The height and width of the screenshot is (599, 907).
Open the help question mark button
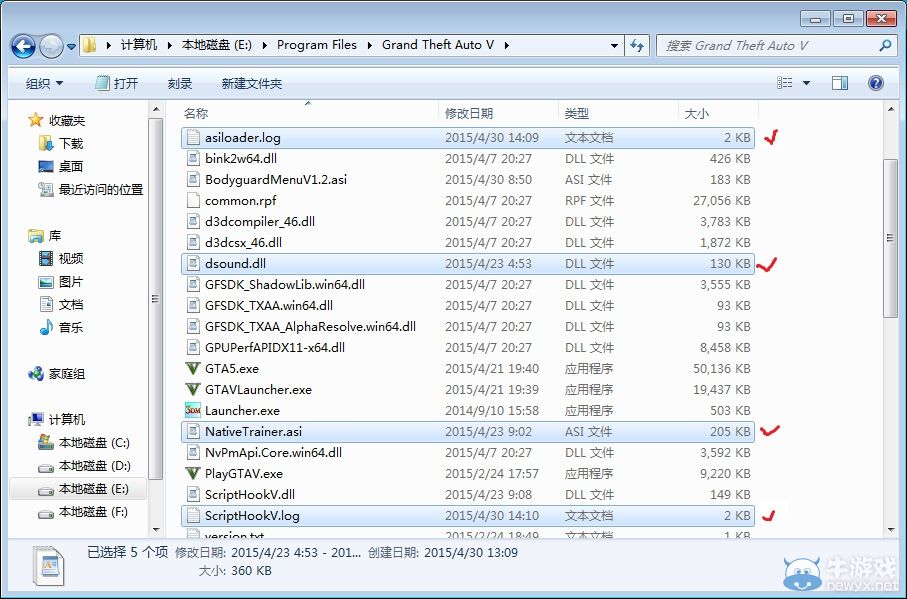pos(876,83)
